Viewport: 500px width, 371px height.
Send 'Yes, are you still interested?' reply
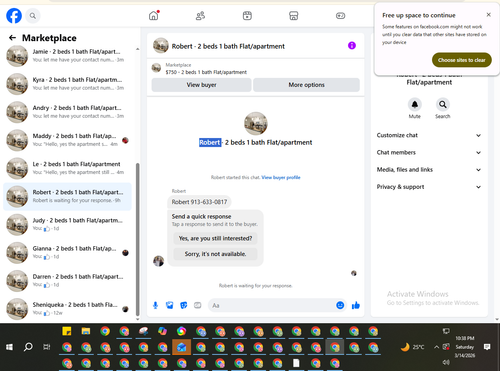(215, 238)
